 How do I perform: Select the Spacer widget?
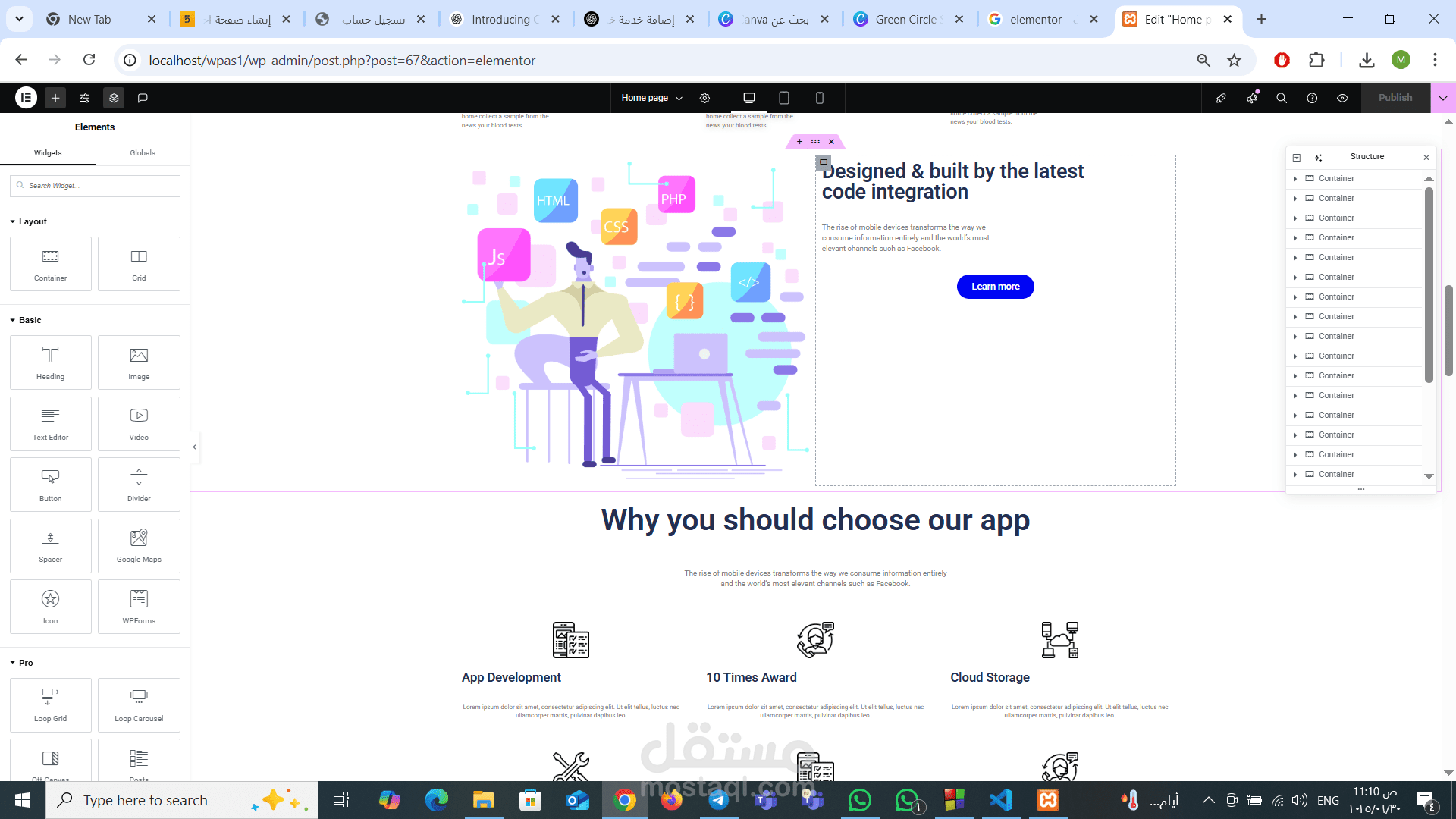point(51,546)
